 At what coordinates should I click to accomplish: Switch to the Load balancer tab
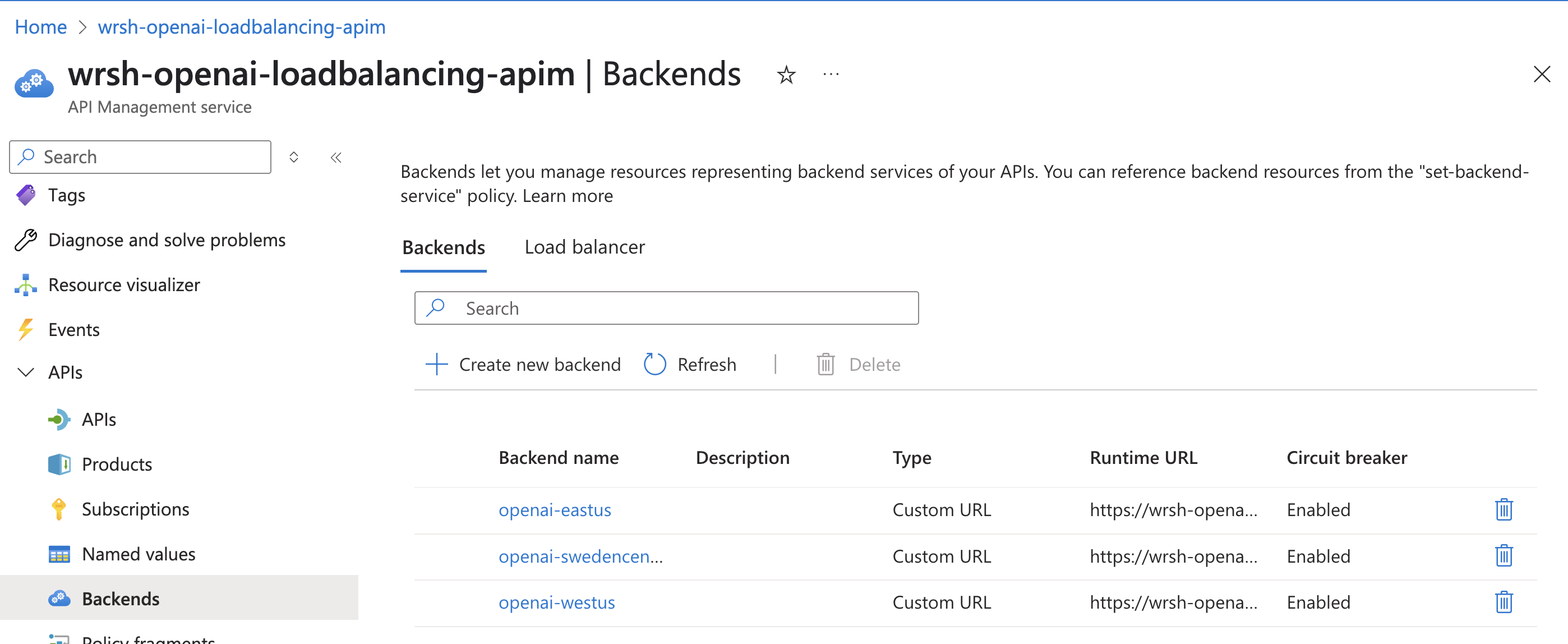584,247
